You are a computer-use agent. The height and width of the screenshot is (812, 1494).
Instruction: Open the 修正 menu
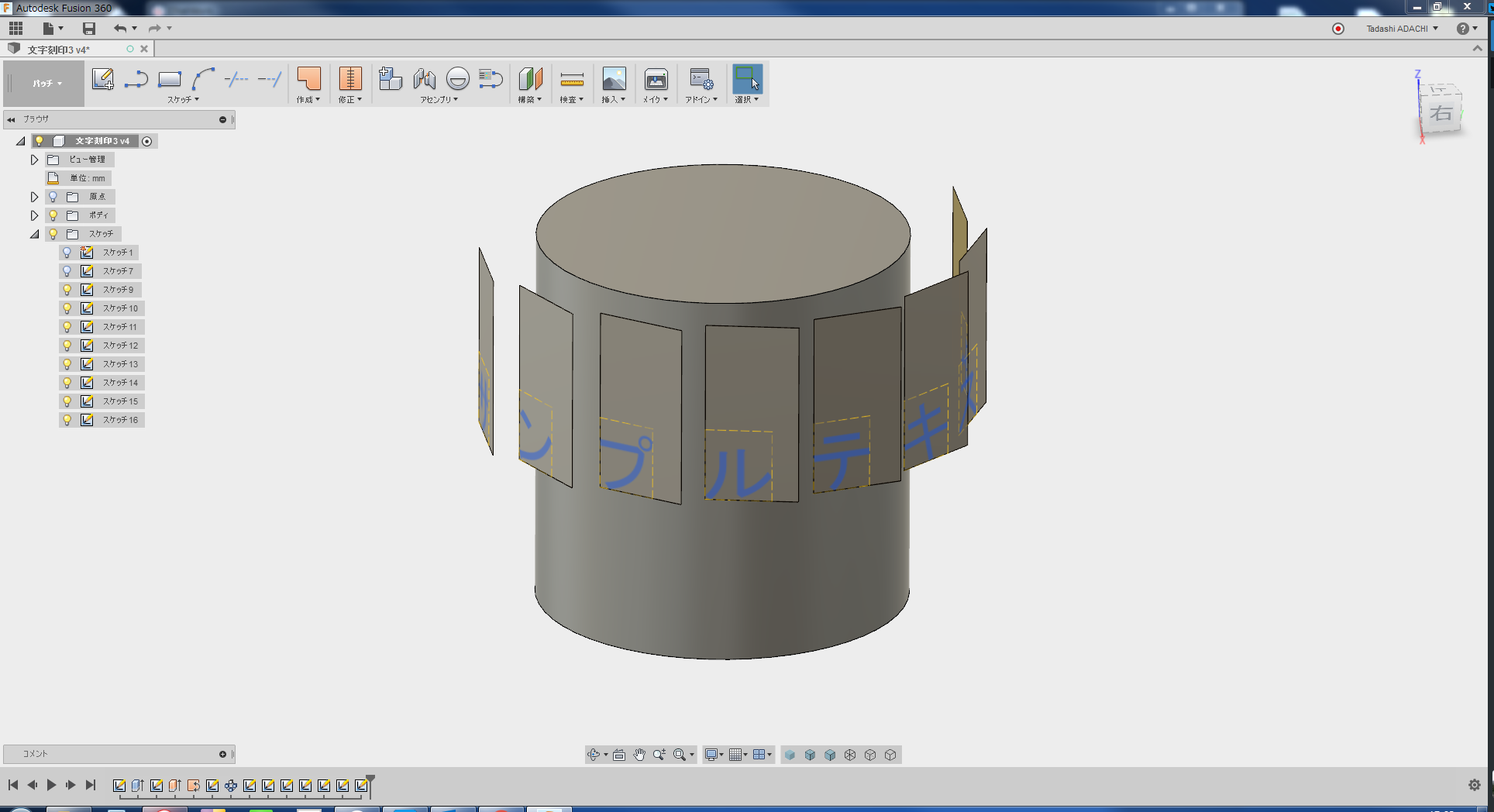pos(350,99)
